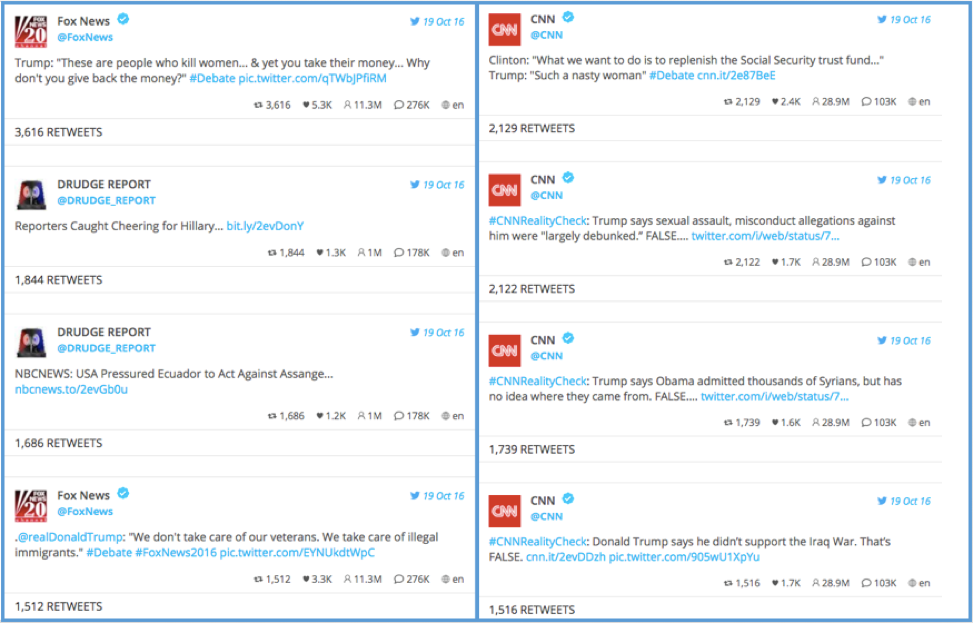Visit the @realDonaldTrump mention

tap(70, 537)
